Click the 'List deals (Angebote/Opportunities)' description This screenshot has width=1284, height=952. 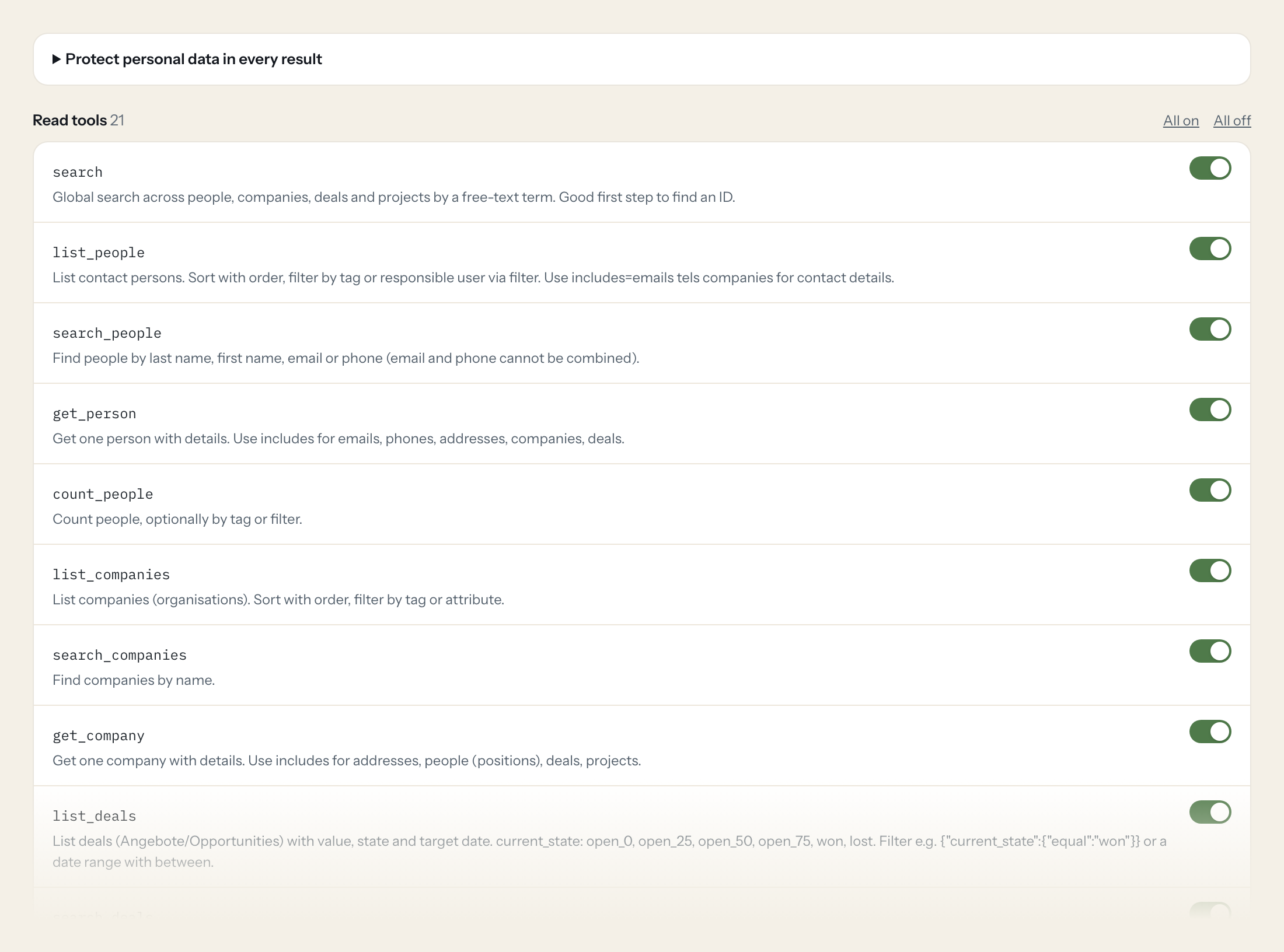[x=609, y=852]
